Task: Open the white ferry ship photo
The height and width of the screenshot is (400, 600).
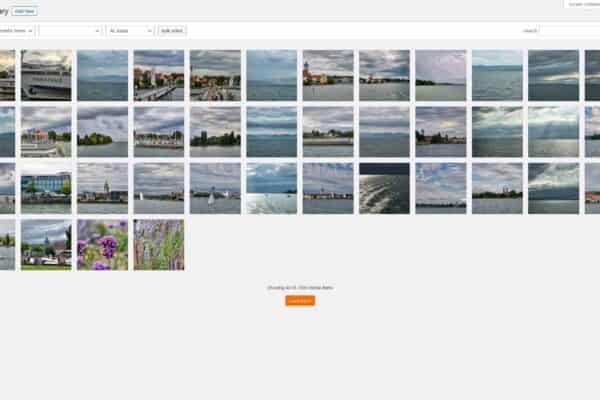Action: tap(46, 75)
